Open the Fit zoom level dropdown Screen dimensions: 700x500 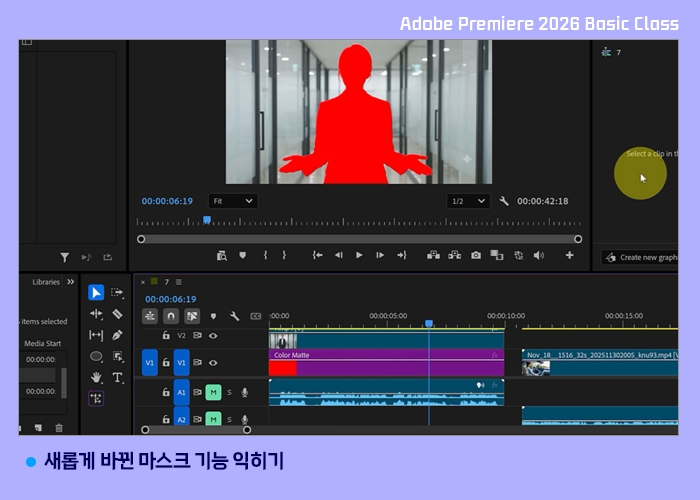tap(233, 201)
